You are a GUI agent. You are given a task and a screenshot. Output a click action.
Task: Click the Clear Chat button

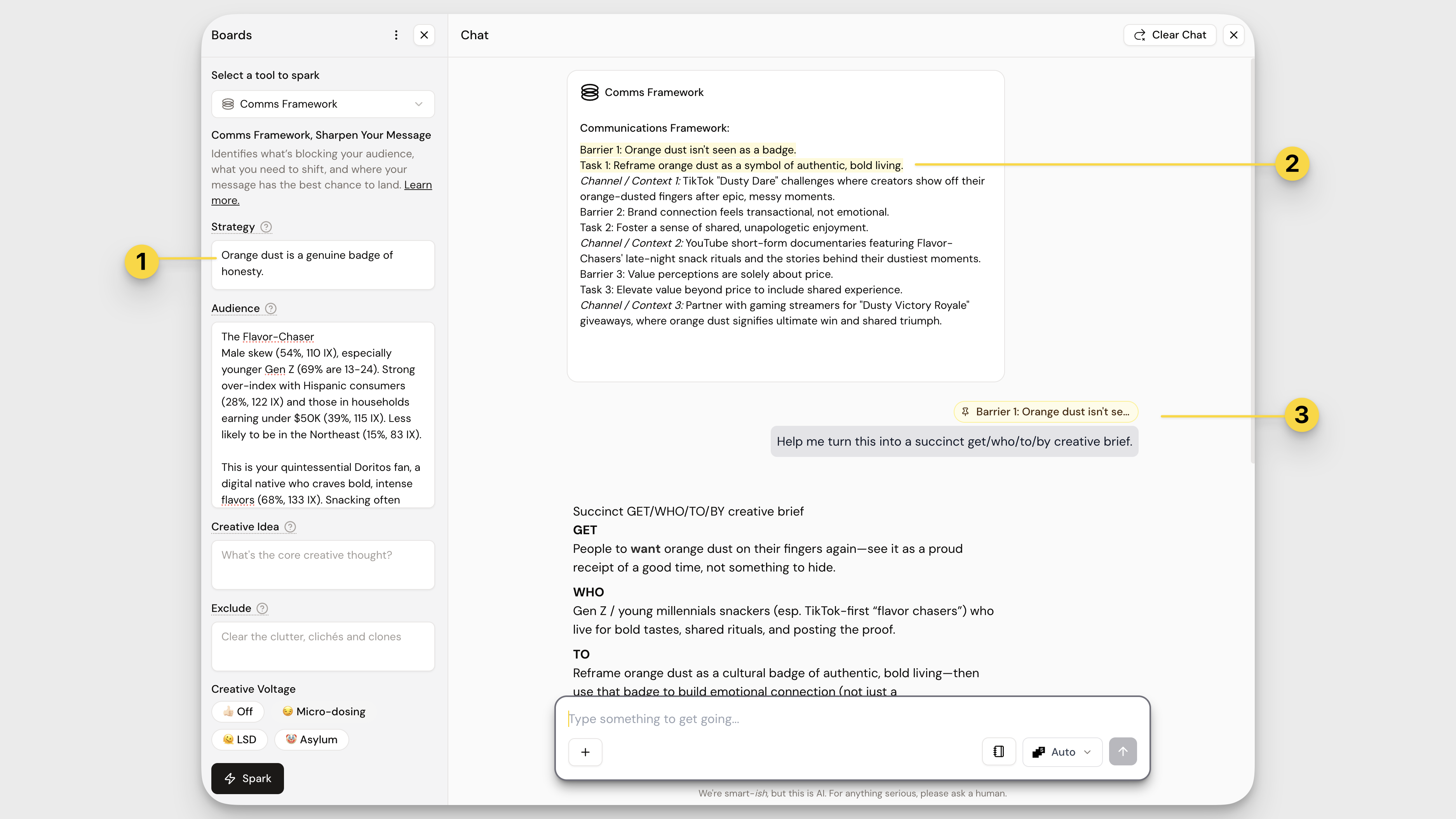(1170, 35)
